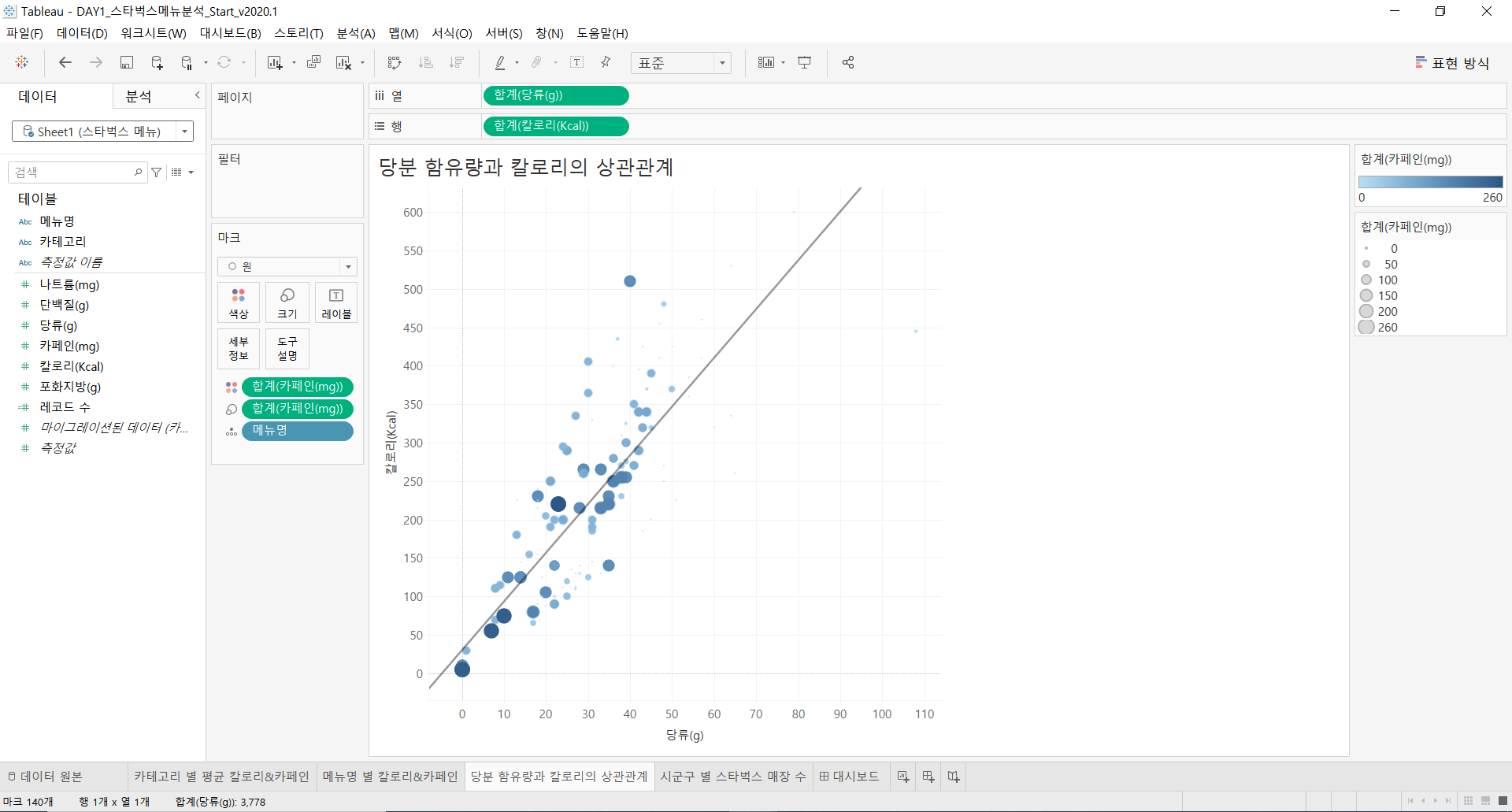Click the fix axes pin icon
This screenshot has width=1512, height=812.
(606, 62)
